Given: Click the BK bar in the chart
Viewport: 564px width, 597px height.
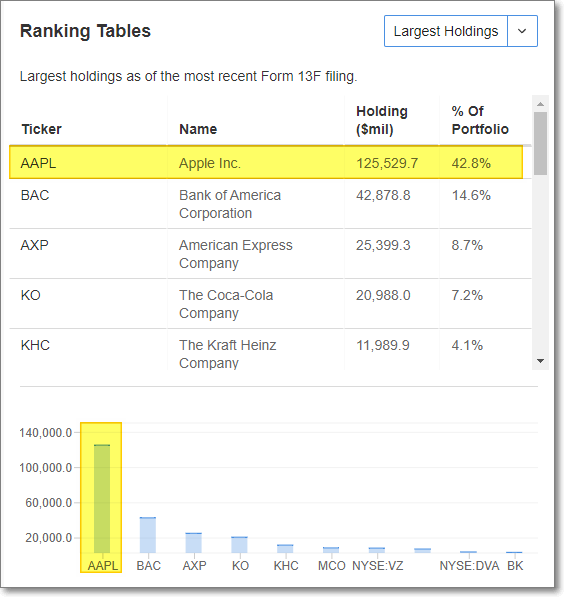Looking at the screenshot, I should [x=514, y=552].
